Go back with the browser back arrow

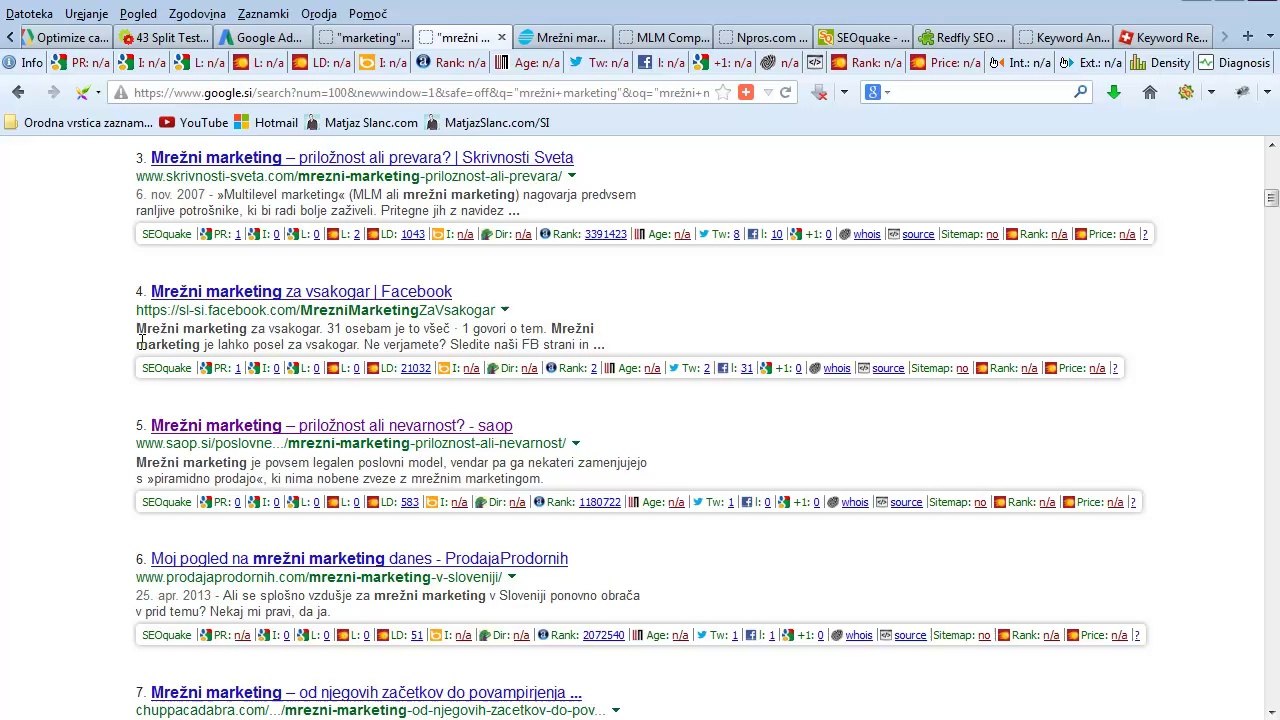pos(18,92)
